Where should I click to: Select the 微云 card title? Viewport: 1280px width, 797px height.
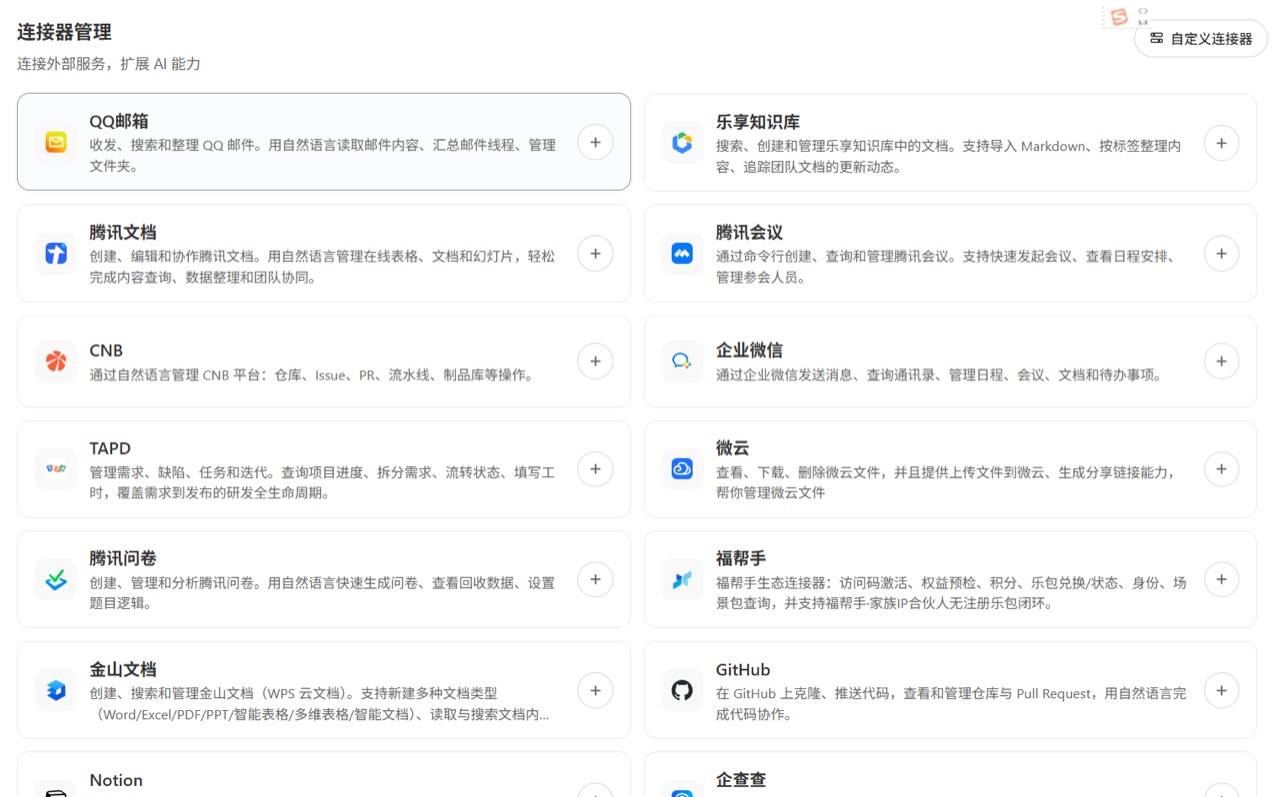click(733, 448)
